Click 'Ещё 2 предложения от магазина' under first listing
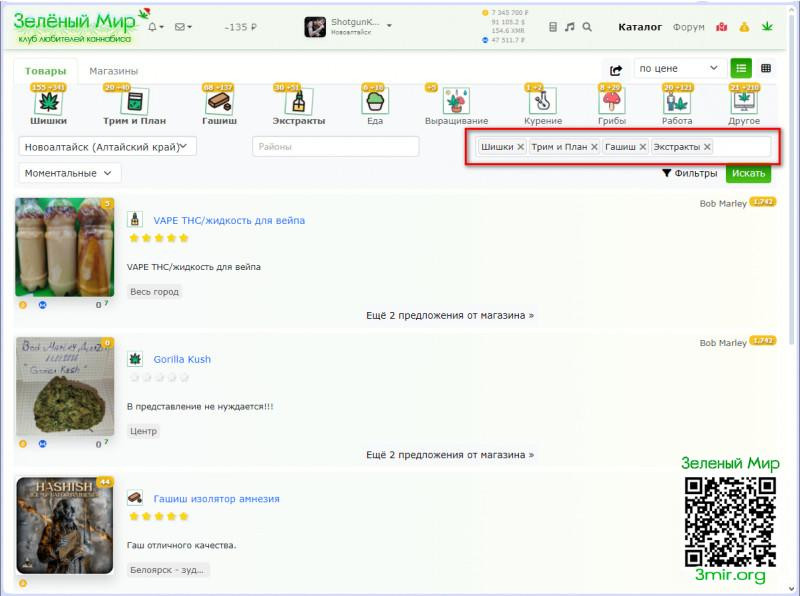 pos(450,315)
